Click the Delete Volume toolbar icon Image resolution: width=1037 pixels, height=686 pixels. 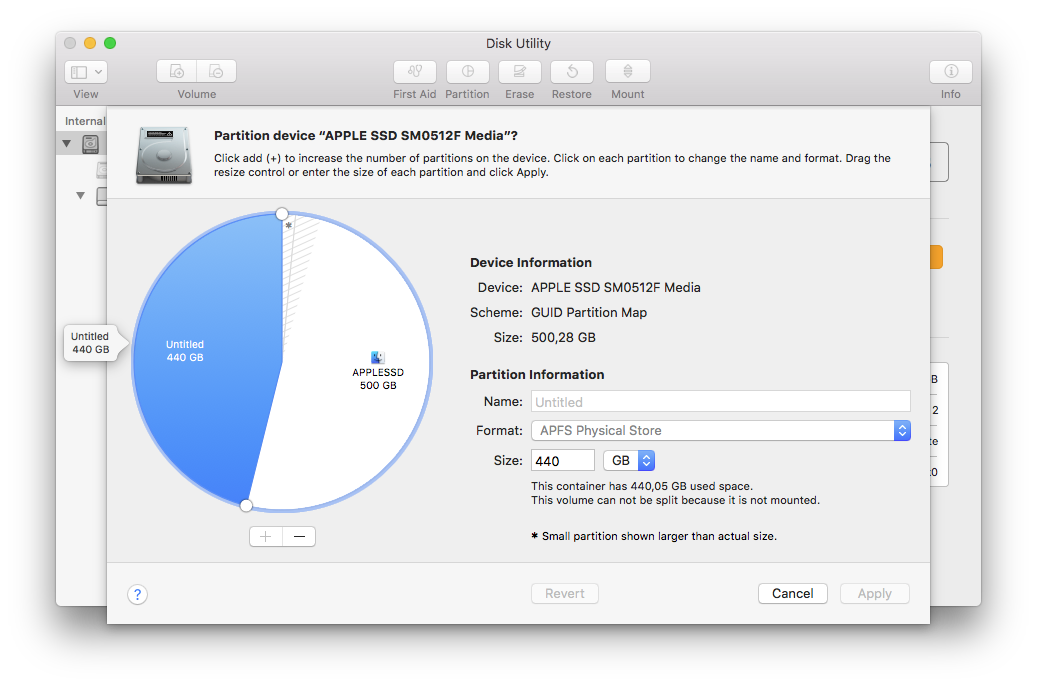pos(216,71)
